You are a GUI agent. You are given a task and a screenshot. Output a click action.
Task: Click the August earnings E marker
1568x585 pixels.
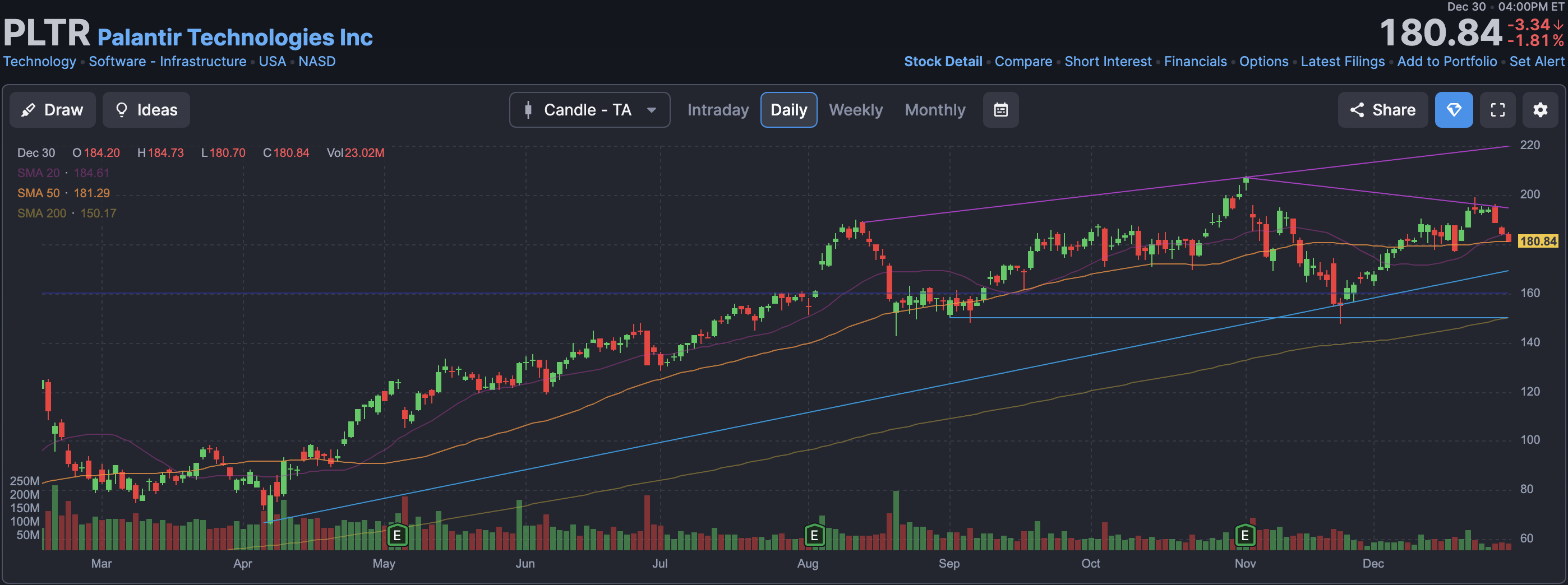[x=814, y=535]
